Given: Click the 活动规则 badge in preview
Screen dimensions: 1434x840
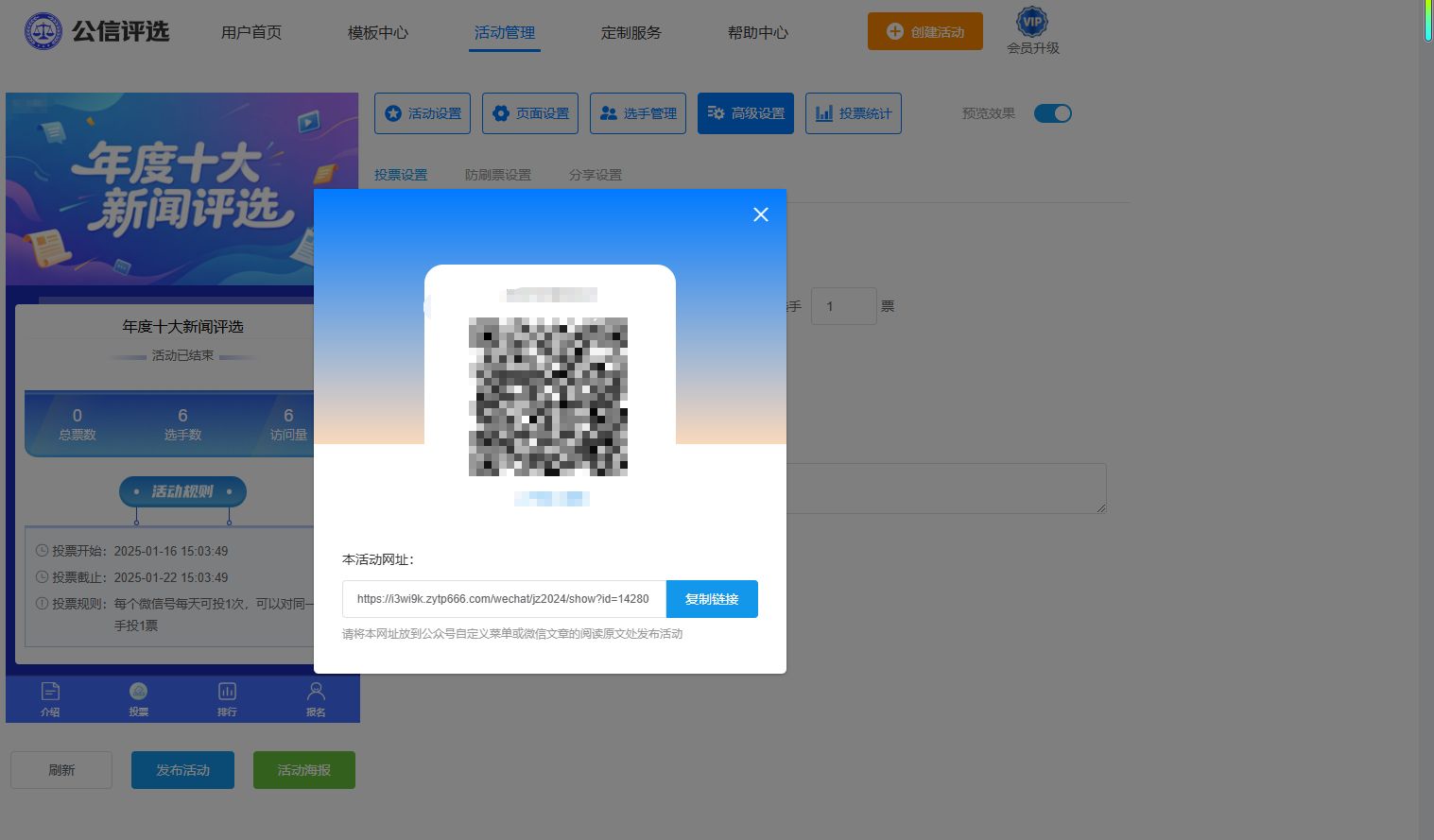Looking at the screenshot, I should point(182,491).
